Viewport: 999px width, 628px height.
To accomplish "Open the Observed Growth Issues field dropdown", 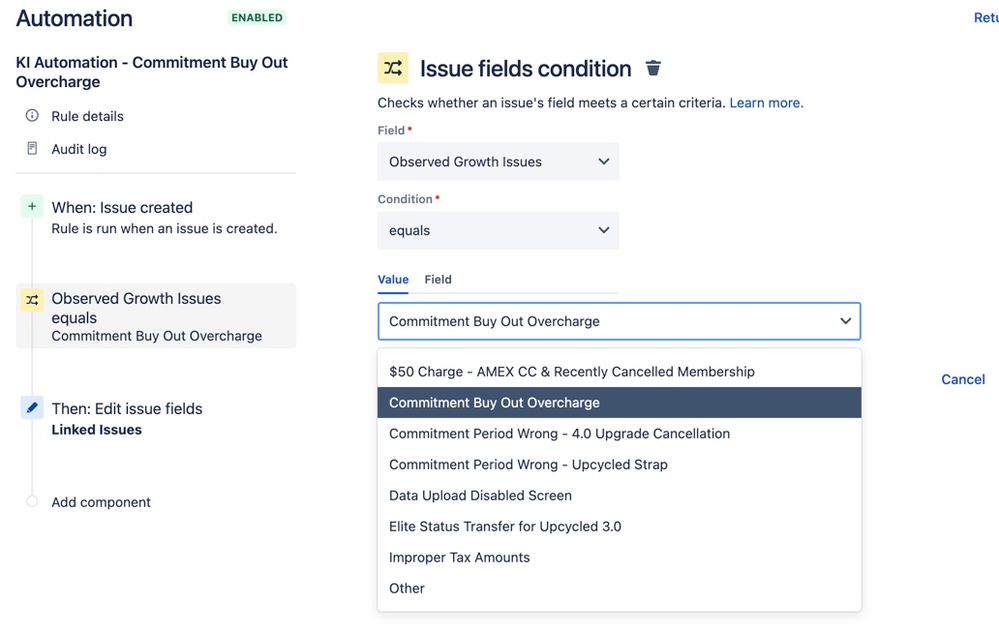I will coord(498,162).
